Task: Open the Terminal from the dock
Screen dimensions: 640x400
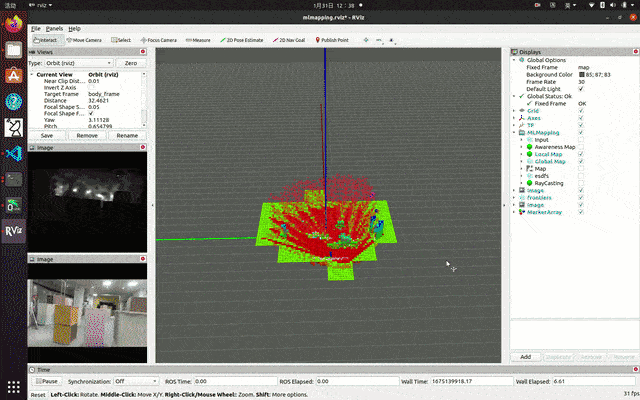Action: point(13,179)
